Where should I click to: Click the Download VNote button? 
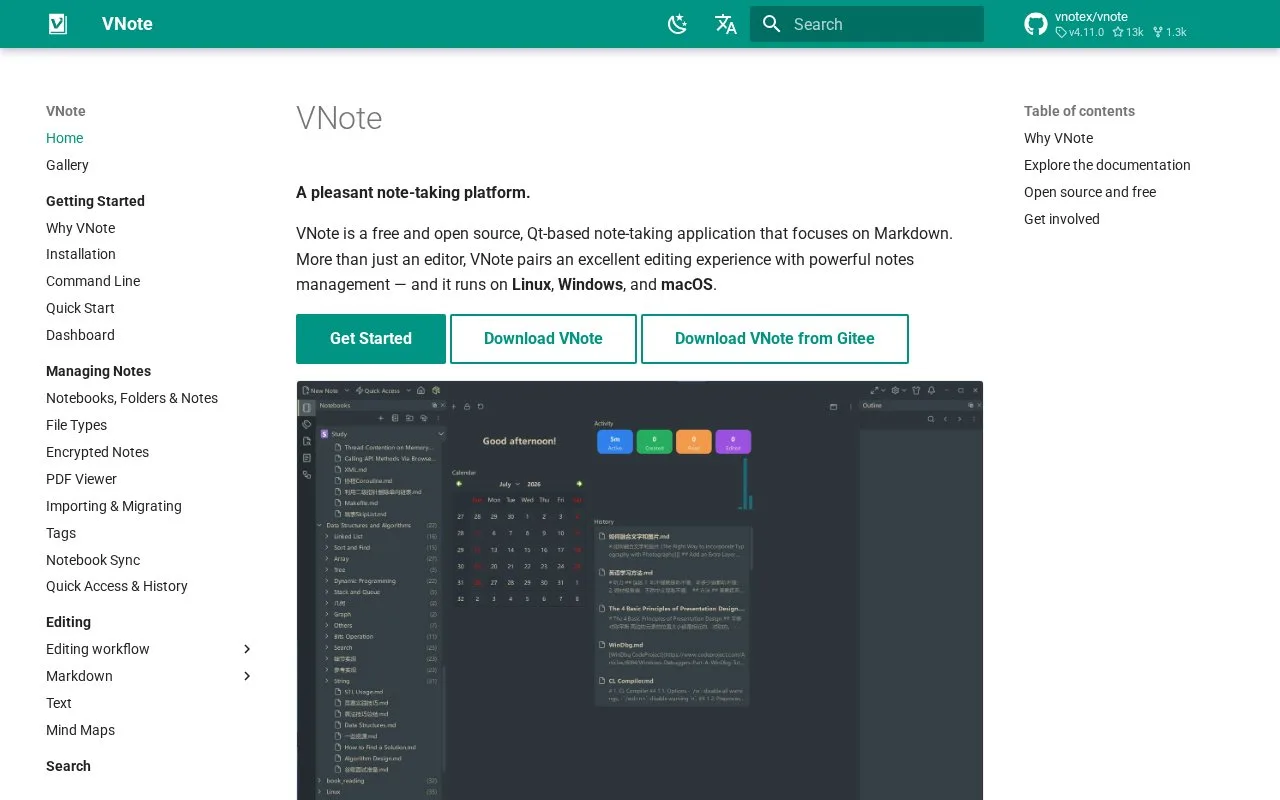pos(543,339)
